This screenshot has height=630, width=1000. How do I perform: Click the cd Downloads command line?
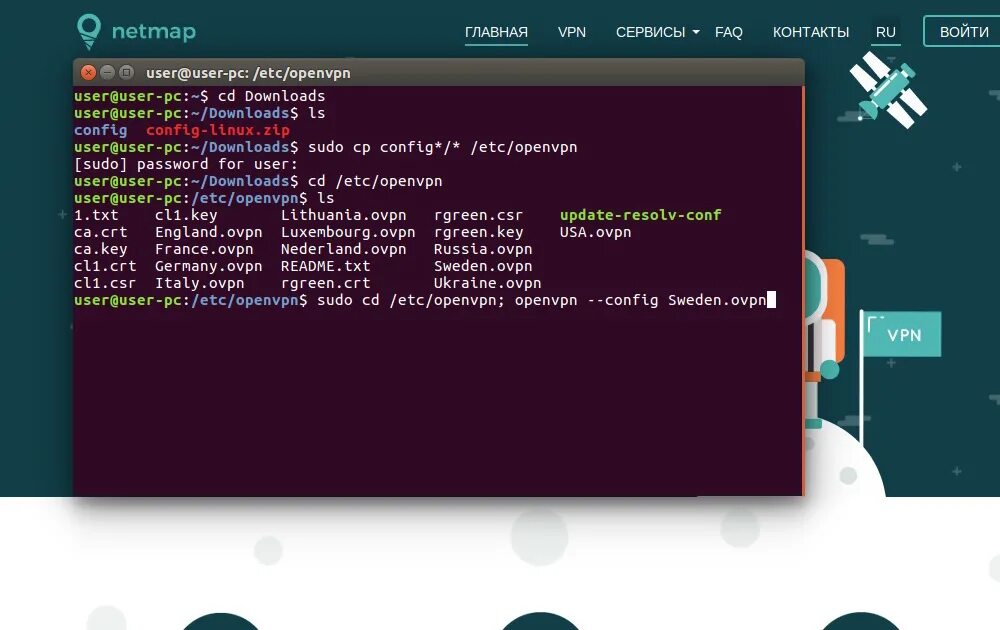click(x=272, y=96)
